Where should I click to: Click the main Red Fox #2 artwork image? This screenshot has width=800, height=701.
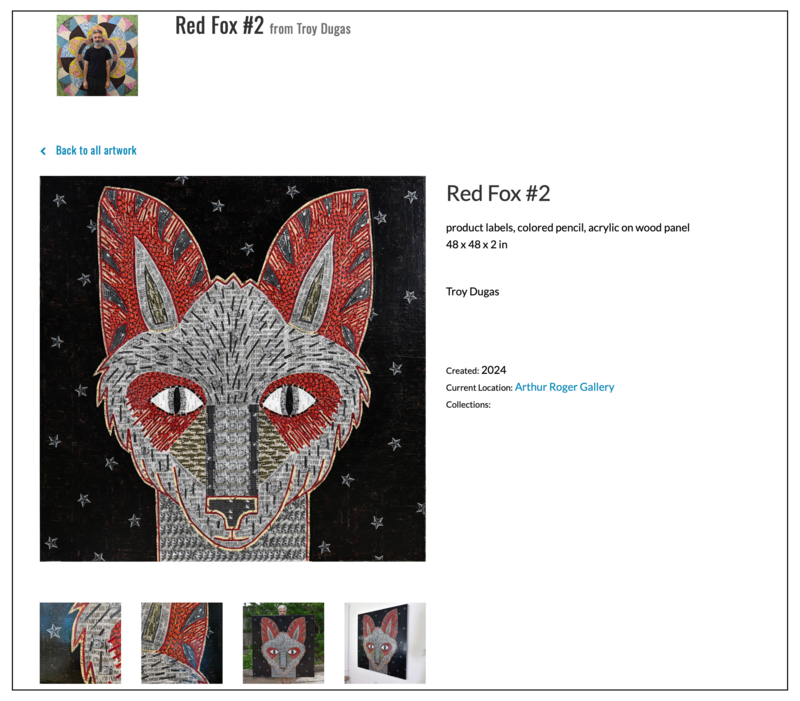pyautogui.click(x=232, y=372)
